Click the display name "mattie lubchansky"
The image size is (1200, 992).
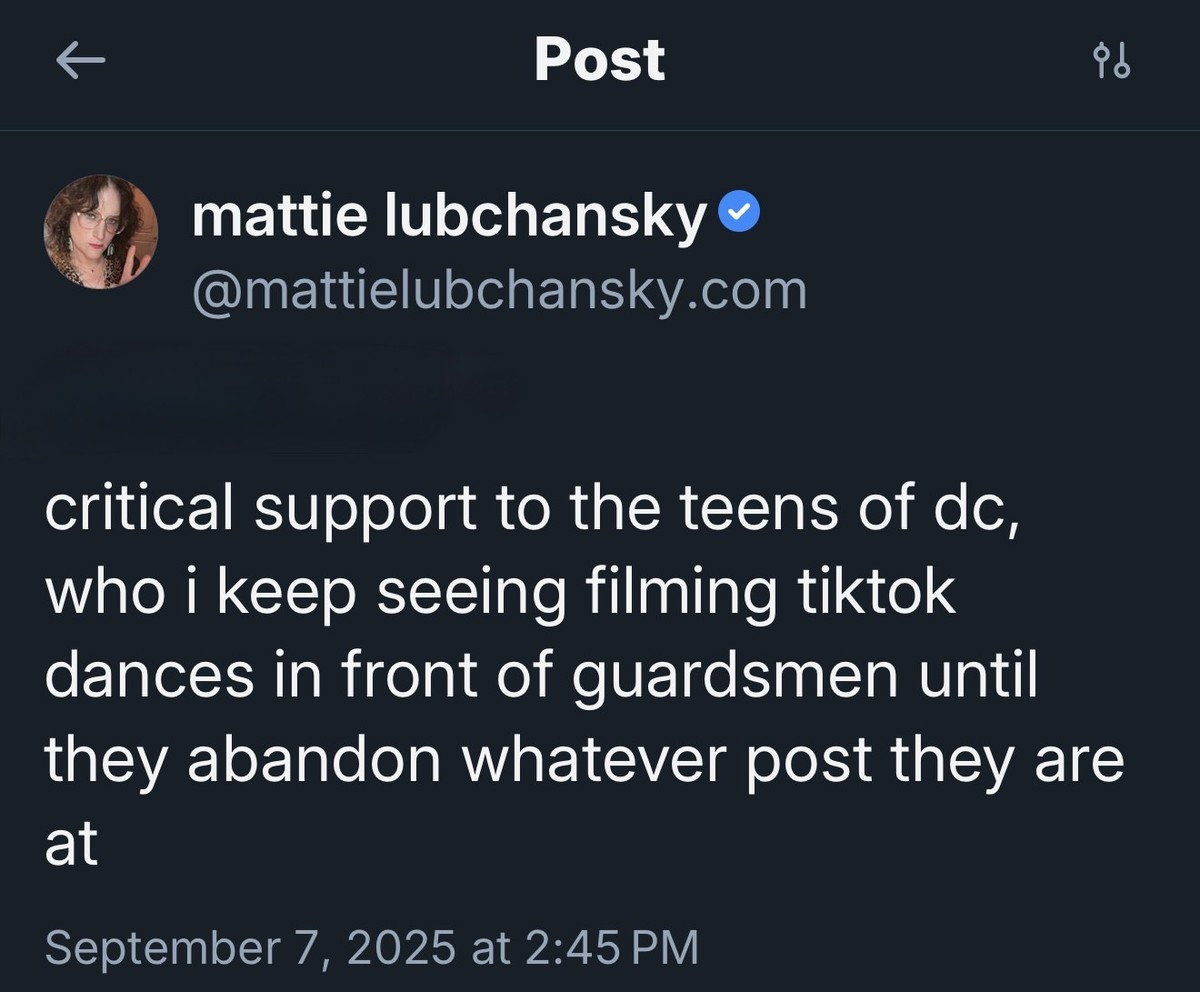[x=449, y=214]
